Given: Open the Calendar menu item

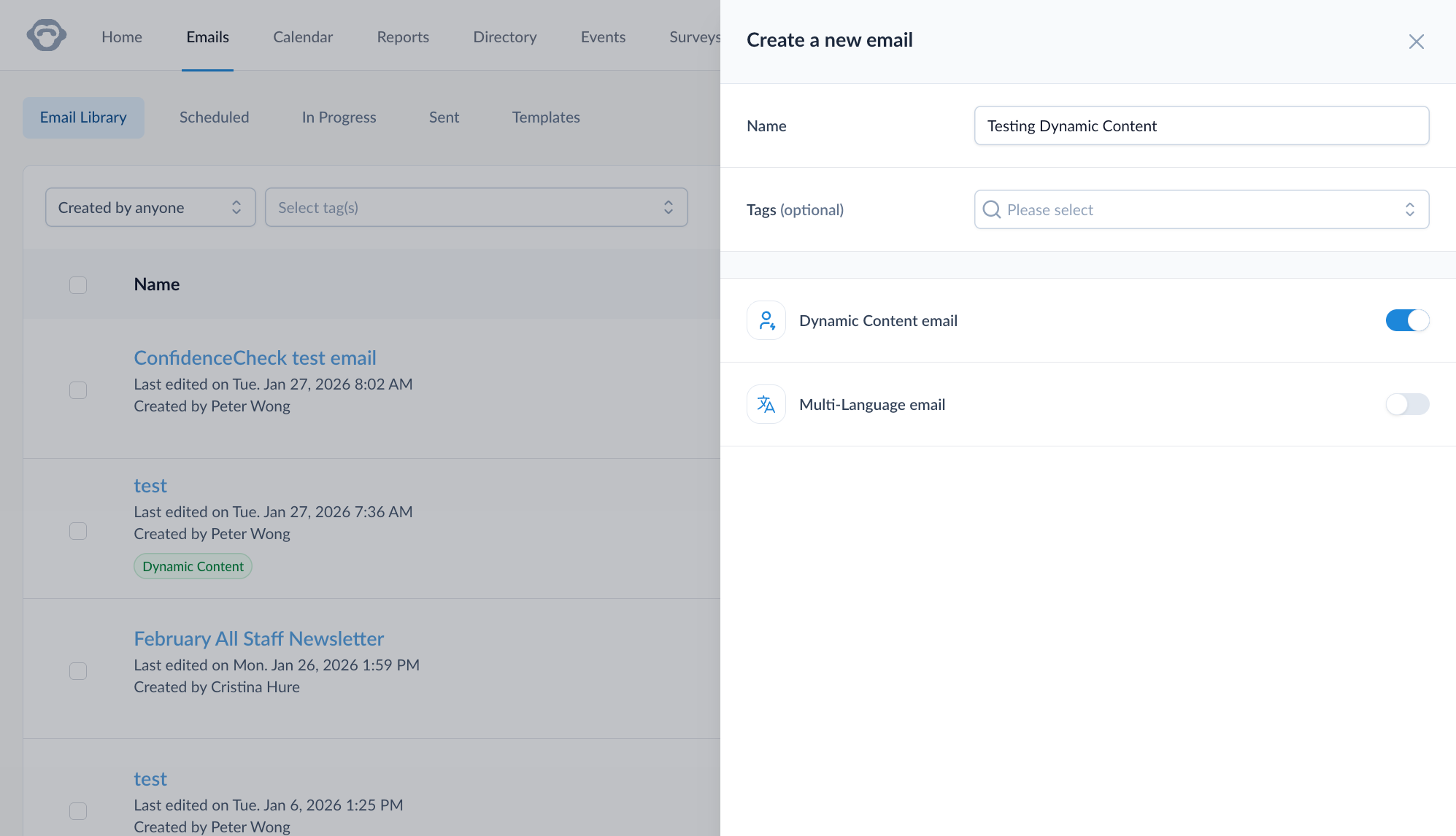Looking at the screenshot, I should pyautogui.click(x=302, y=37).
